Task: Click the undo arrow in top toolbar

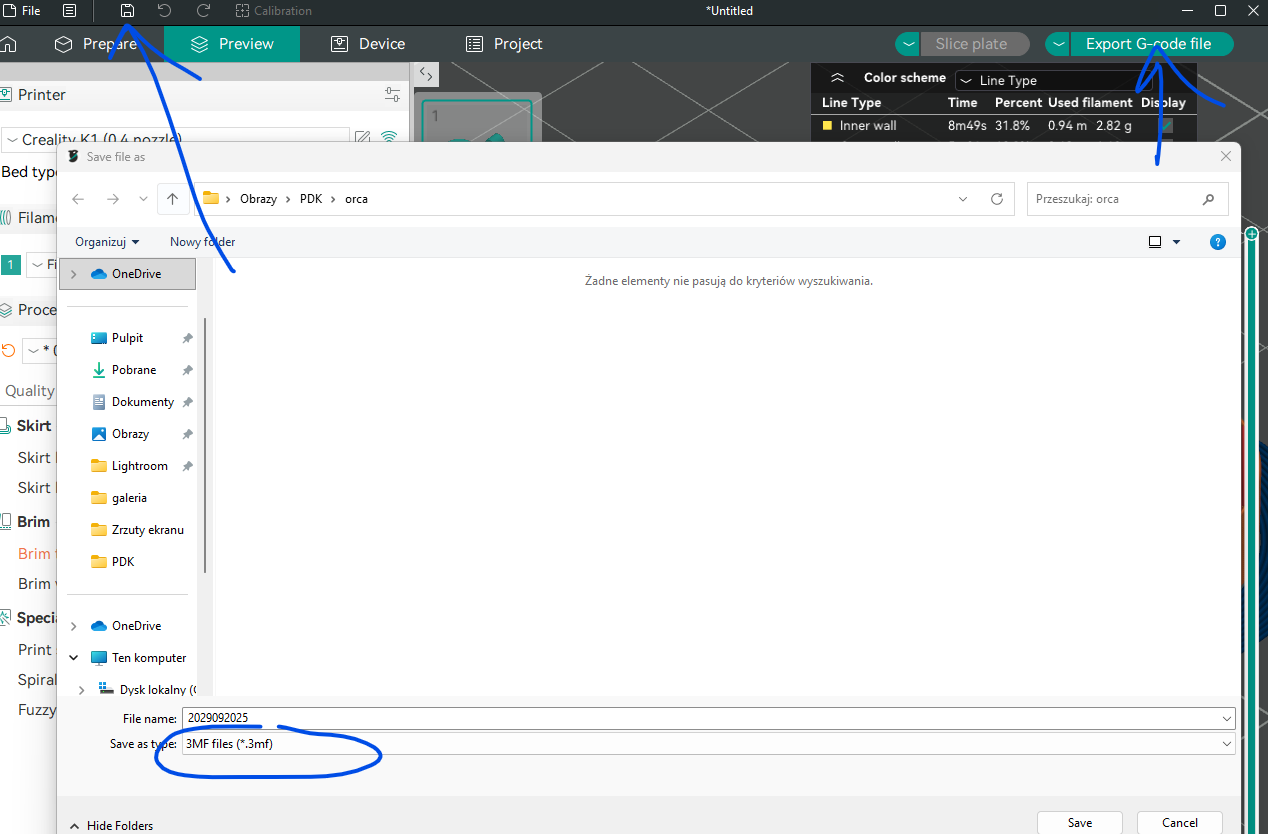Action: [164, 11]
